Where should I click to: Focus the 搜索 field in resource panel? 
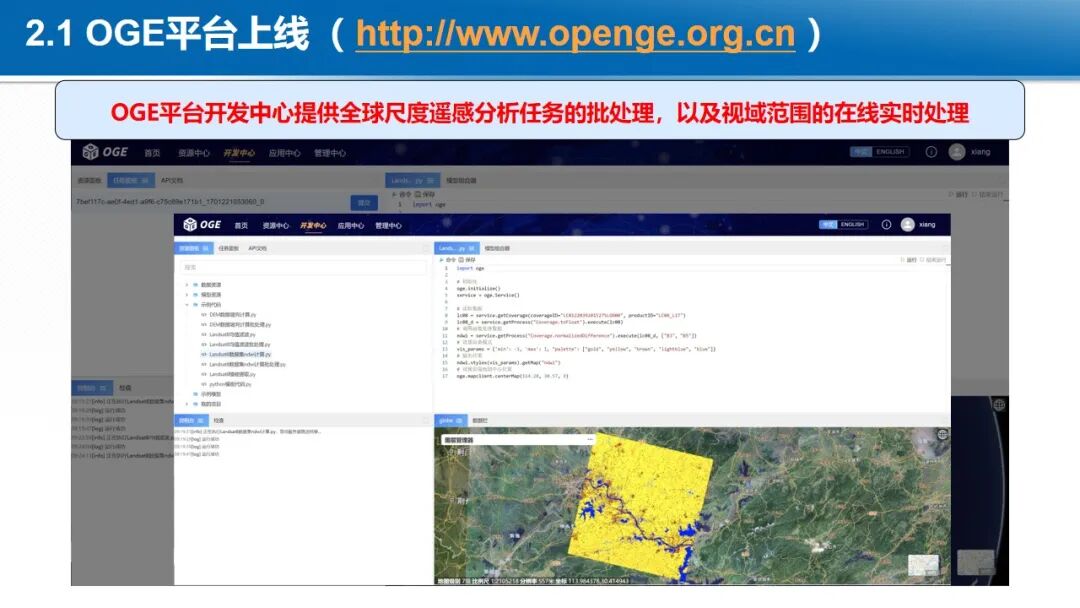(303, 267)
